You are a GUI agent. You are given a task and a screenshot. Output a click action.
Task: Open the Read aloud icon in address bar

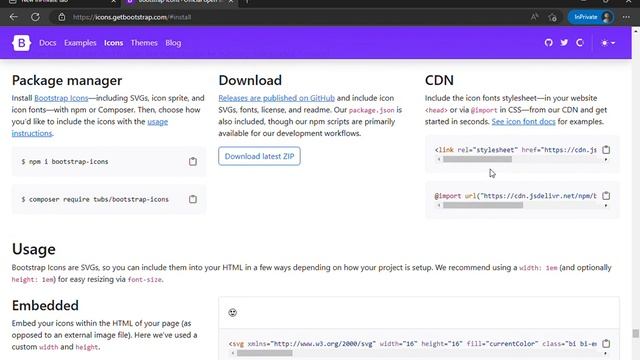click(534, 17)
